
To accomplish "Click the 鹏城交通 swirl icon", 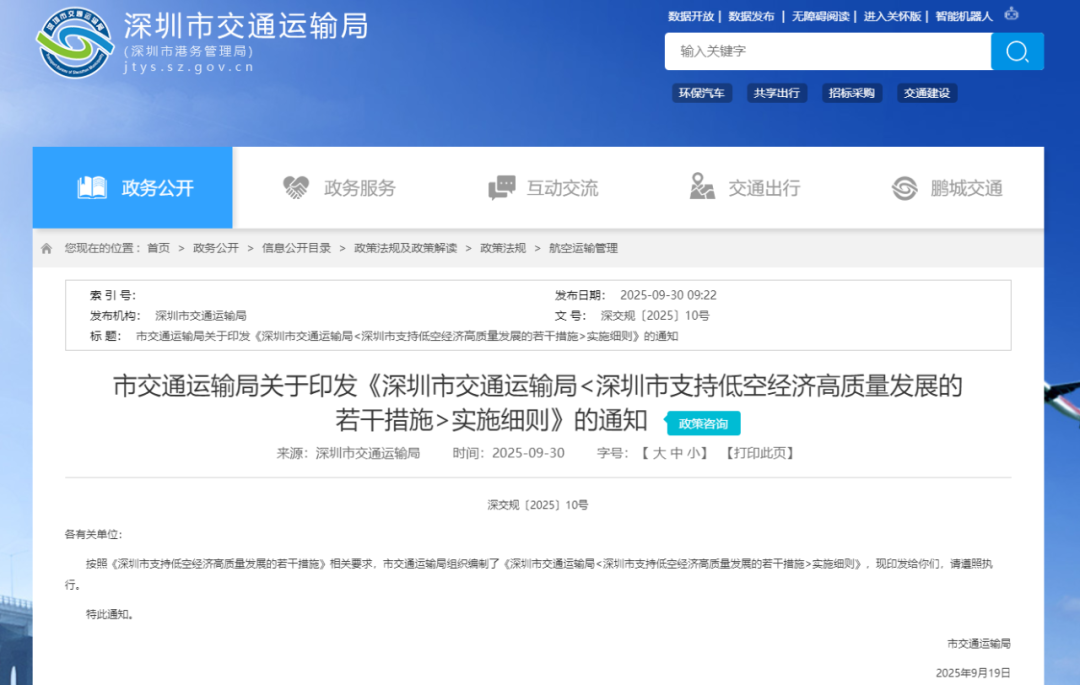I will [904, 188].
